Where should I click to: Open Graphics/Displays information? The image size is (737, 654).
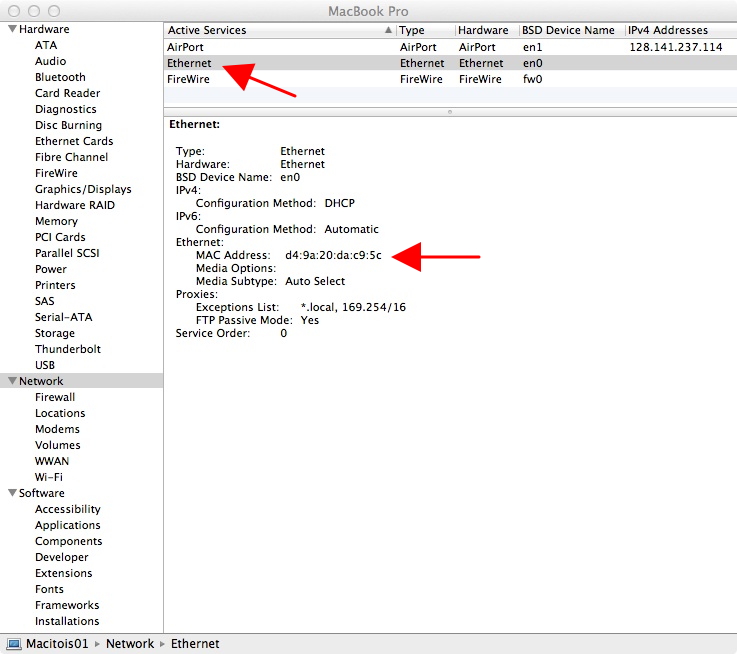click(x=83, y=189)
